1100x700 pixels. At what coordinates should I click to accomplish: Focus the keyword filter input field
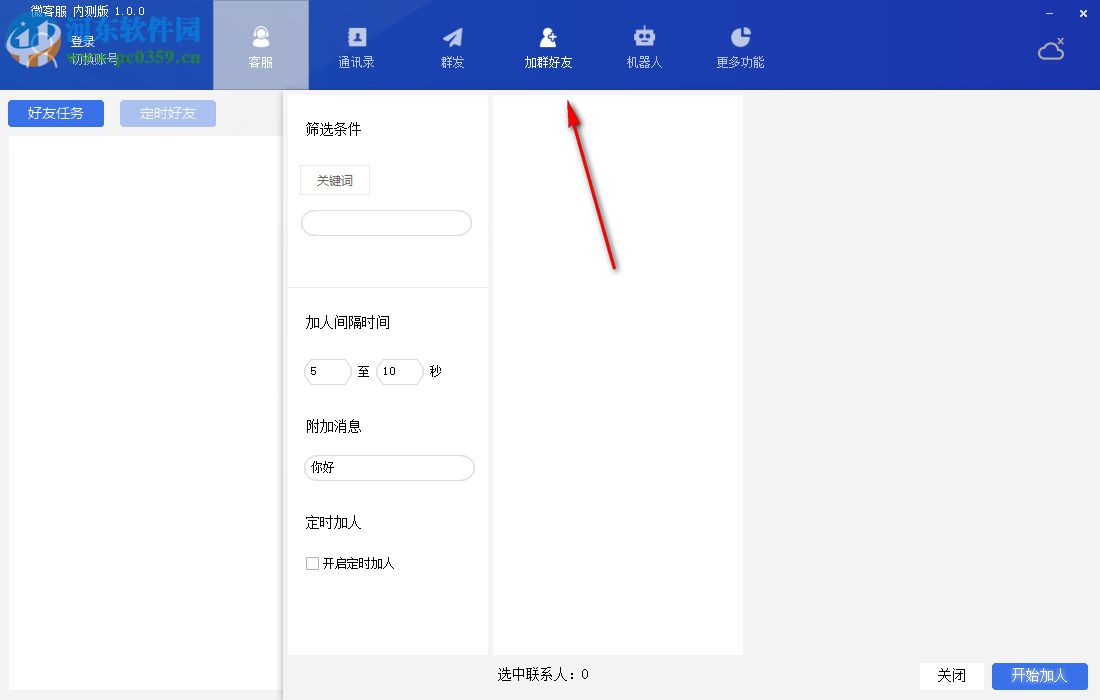tap(387, 223)
